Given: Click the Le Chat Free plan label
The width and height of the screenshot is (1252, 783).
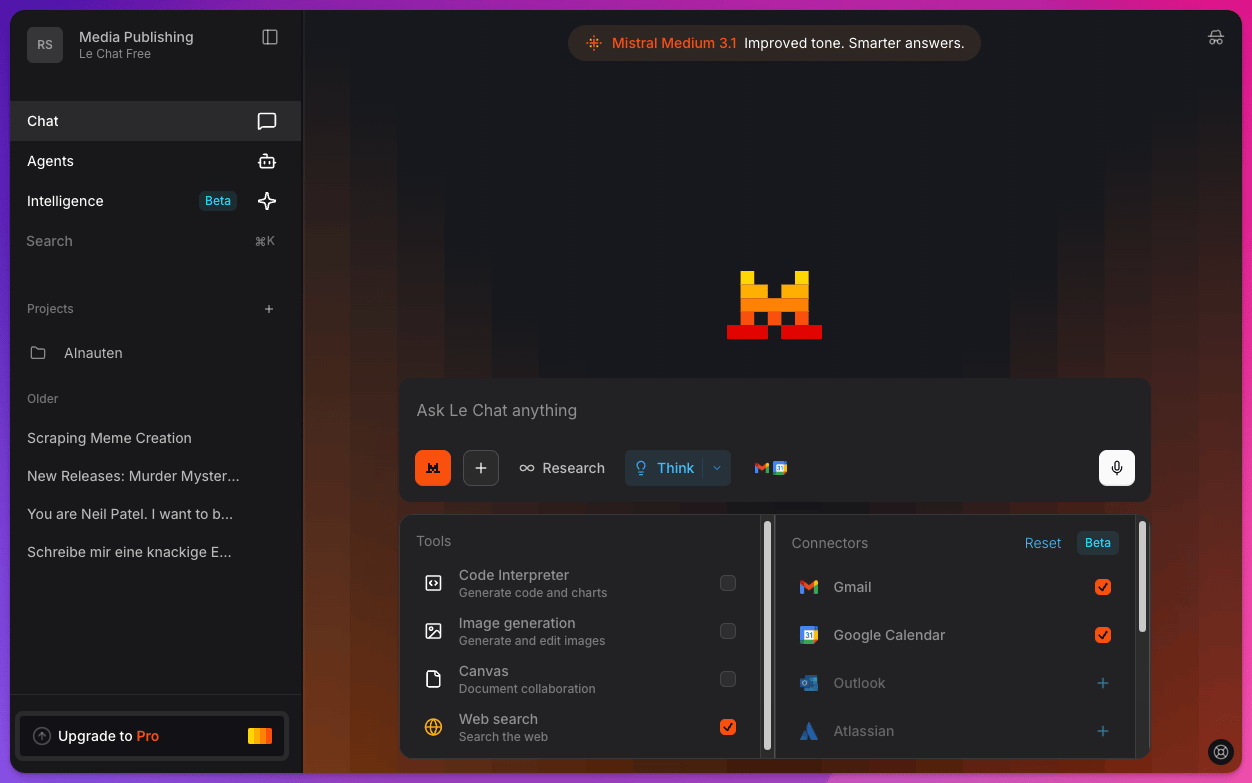Looking at the screenshot, I should coord(115,54).
